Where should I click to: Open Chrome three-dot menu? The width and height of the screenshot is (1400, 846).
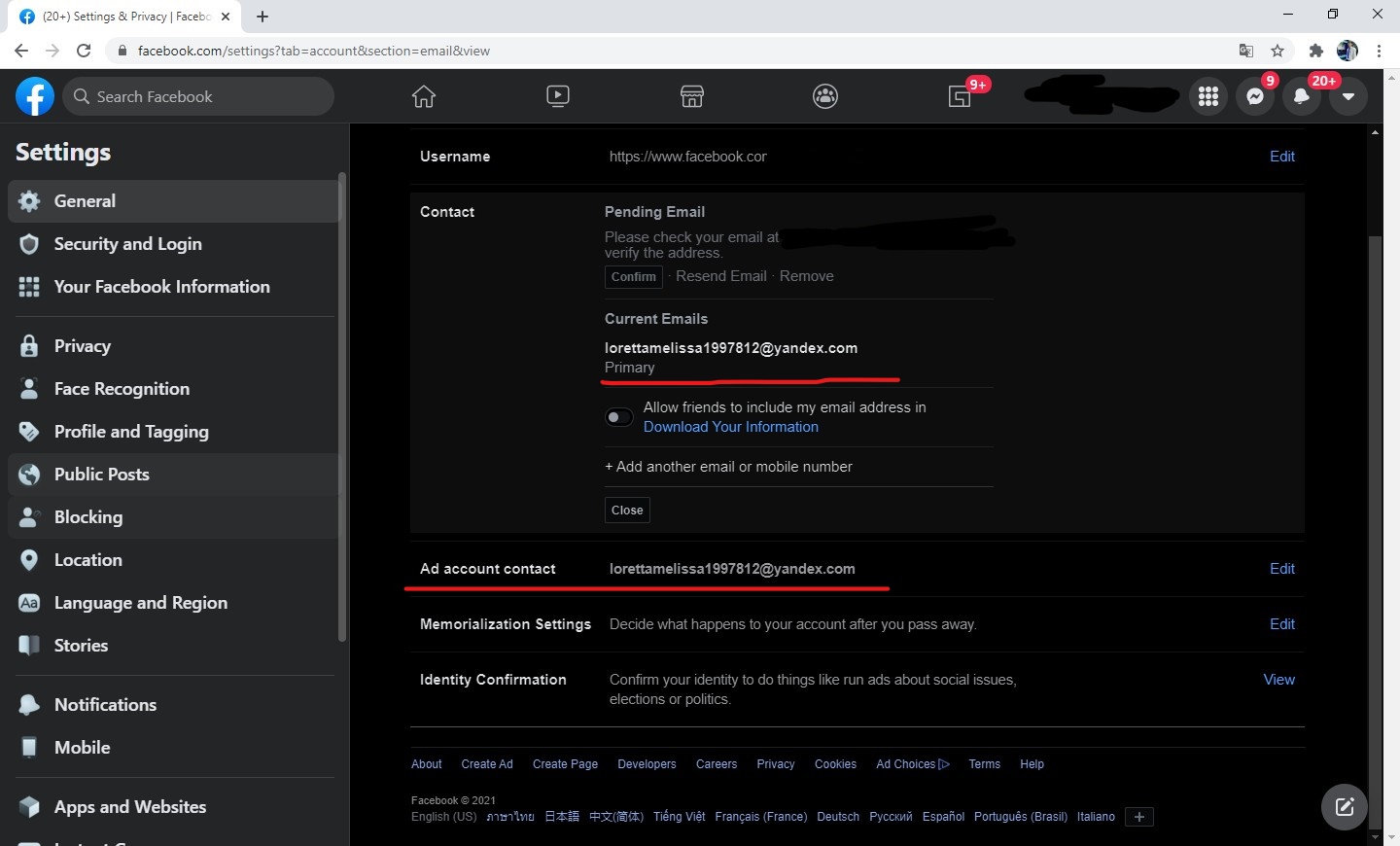[1379, 51]
